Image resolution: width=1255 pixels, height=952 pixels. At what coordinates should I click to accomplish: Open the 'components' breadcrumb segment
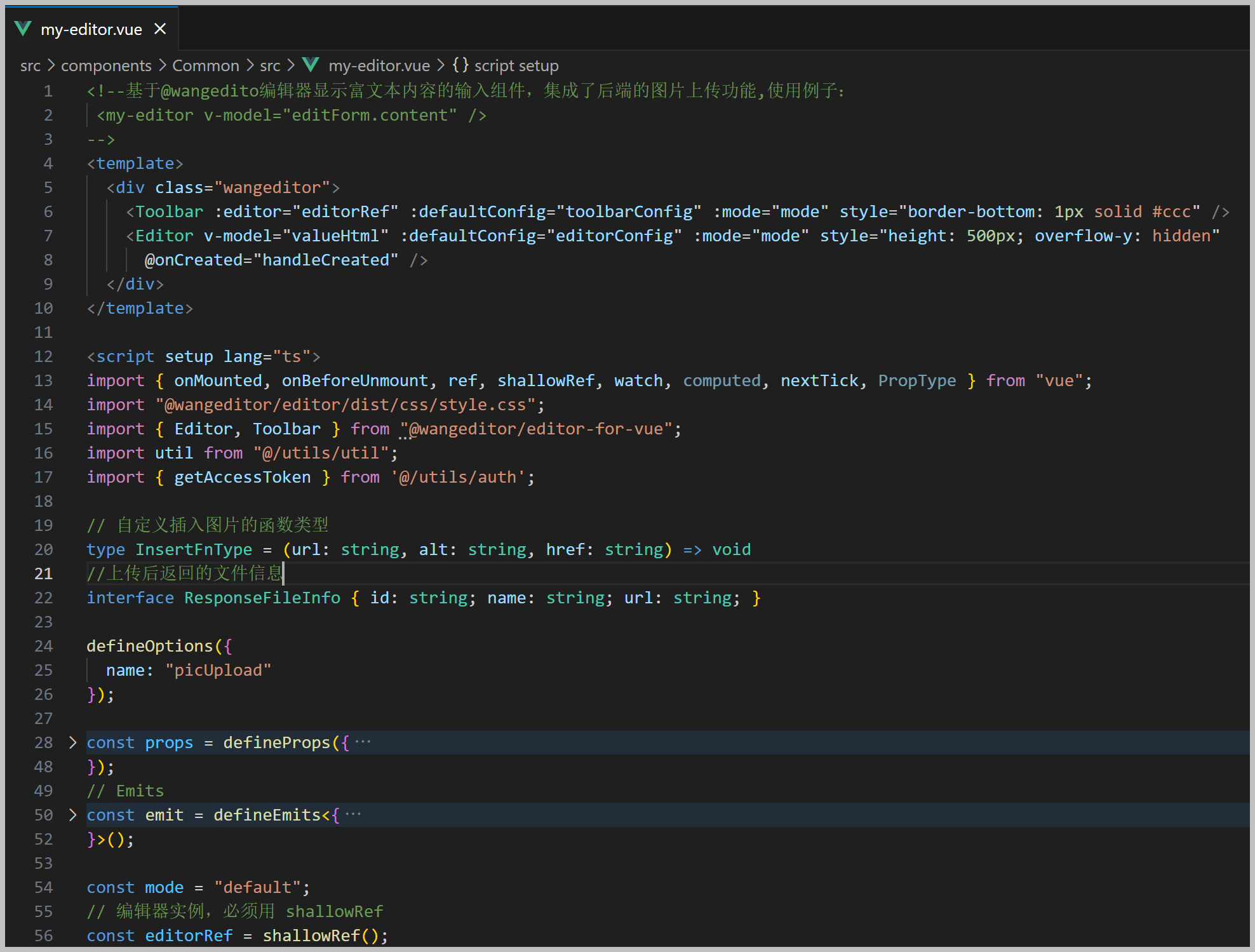106,65
